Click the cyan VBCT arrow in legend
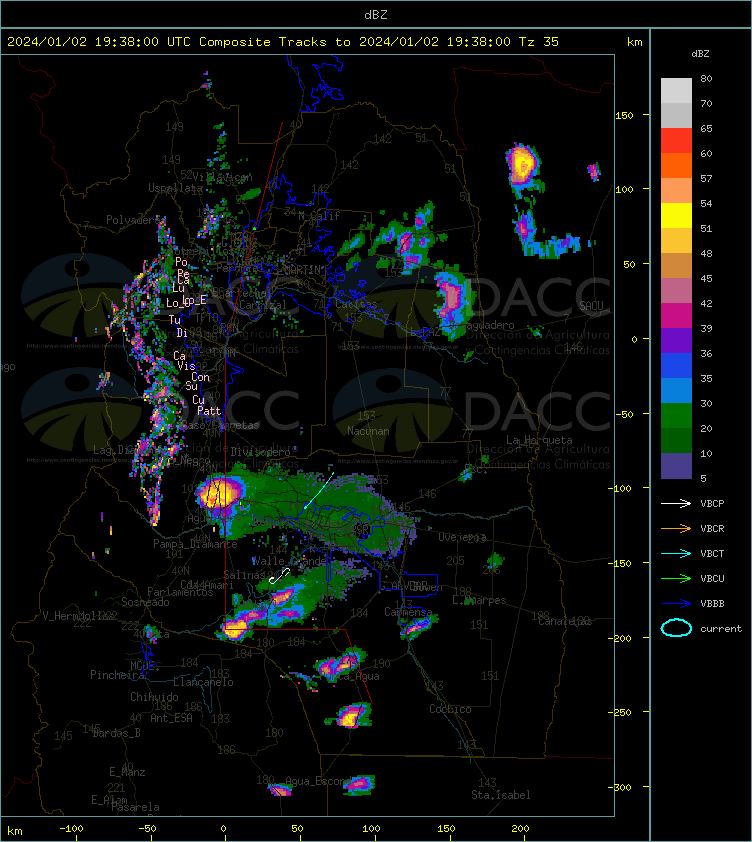 [x=676, y=553]
